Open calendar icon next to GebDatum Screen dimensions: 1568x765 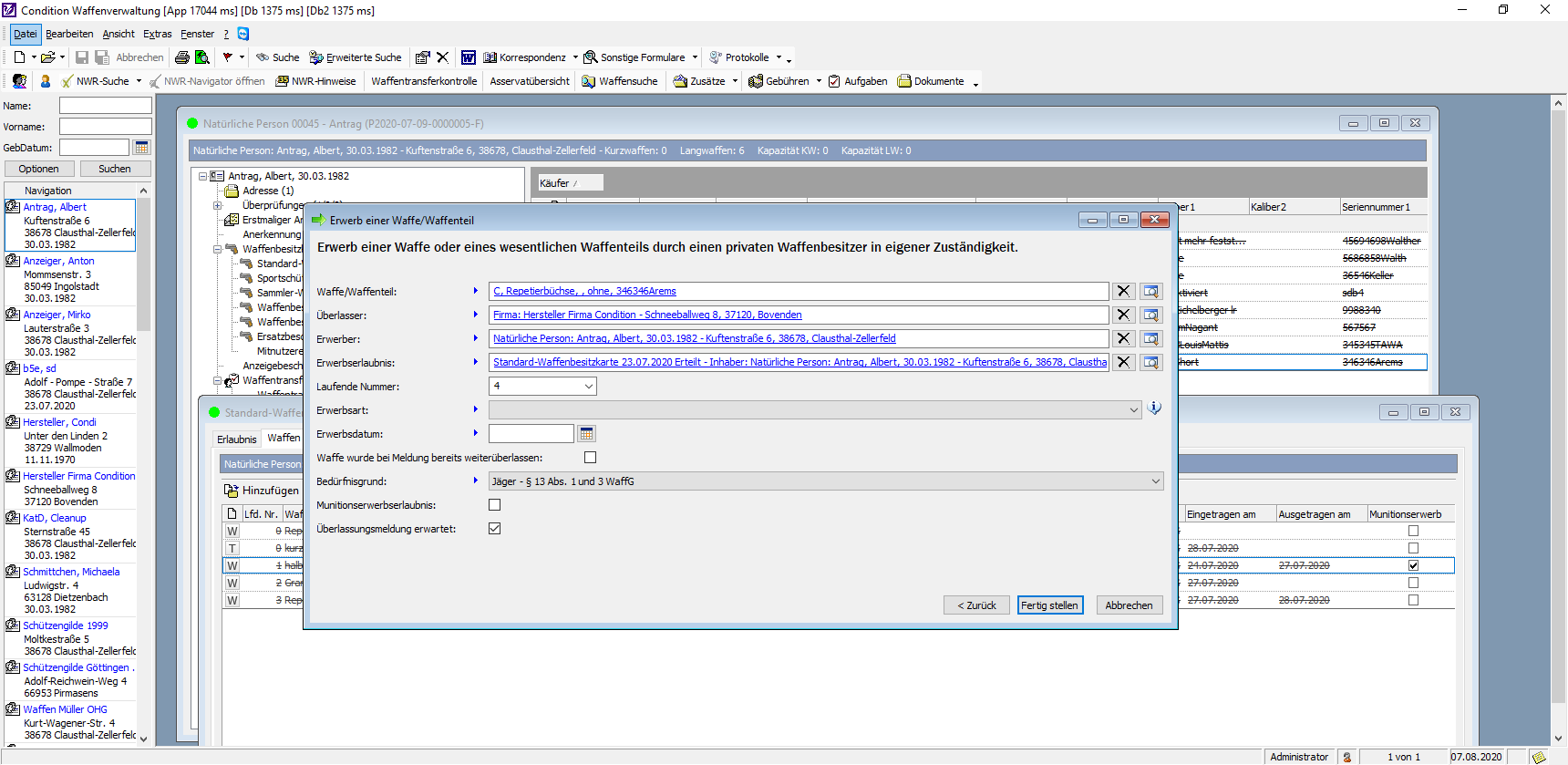click(x=141, y=148)
